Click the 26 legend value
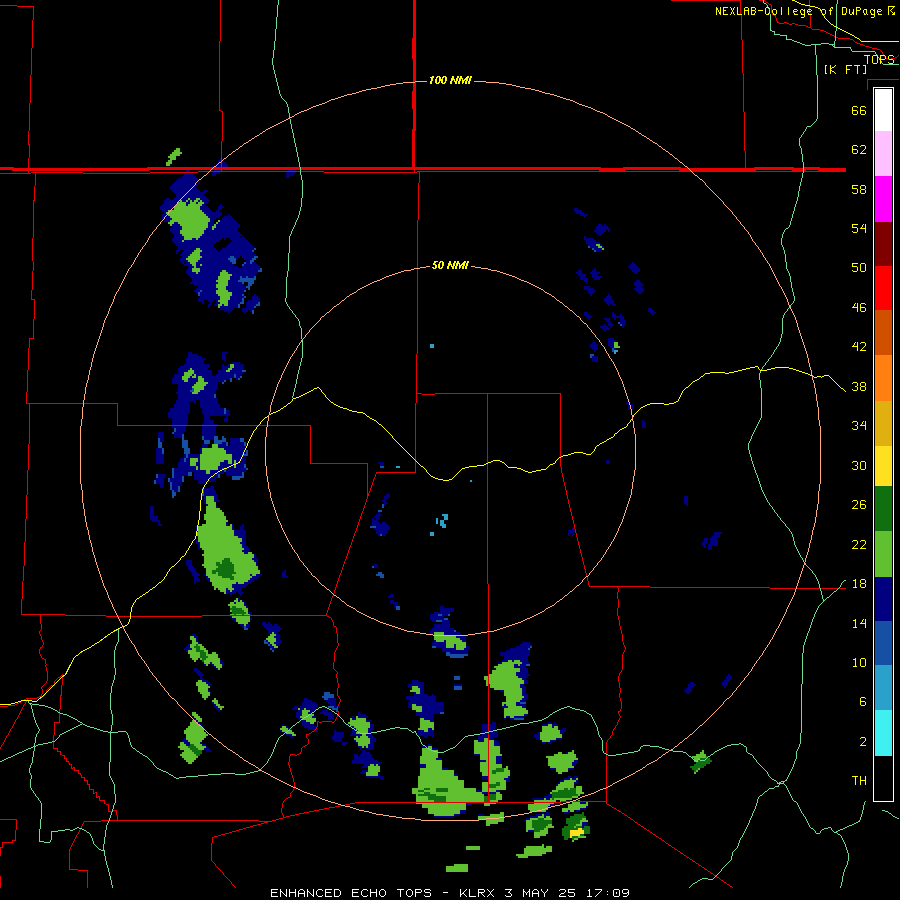Screen dimensions: 900x900 click(859, 505)
